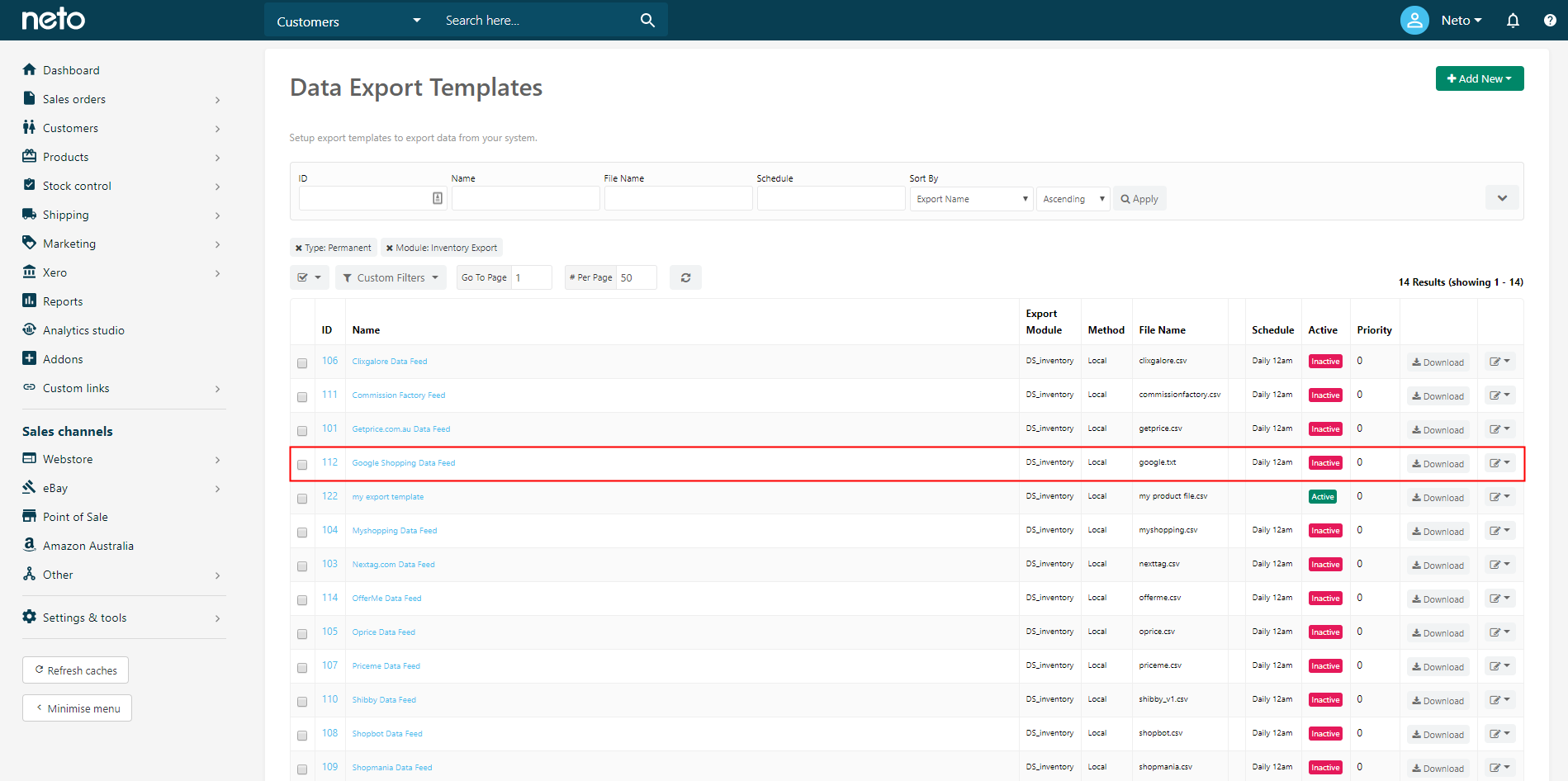Open the Ascending order dropdown
This screenshot has height=781, width=1568.
point(1073,199)
